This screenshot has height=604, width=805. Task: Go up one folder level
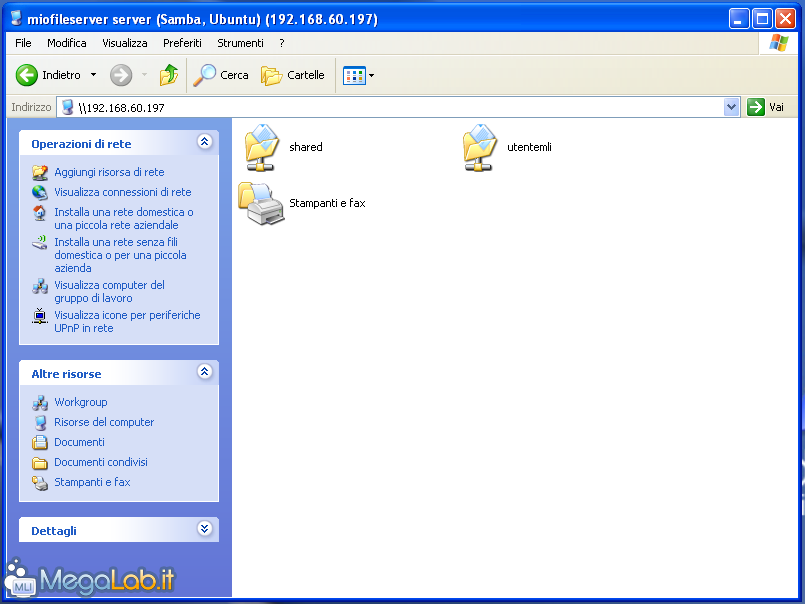click(168, 75)
